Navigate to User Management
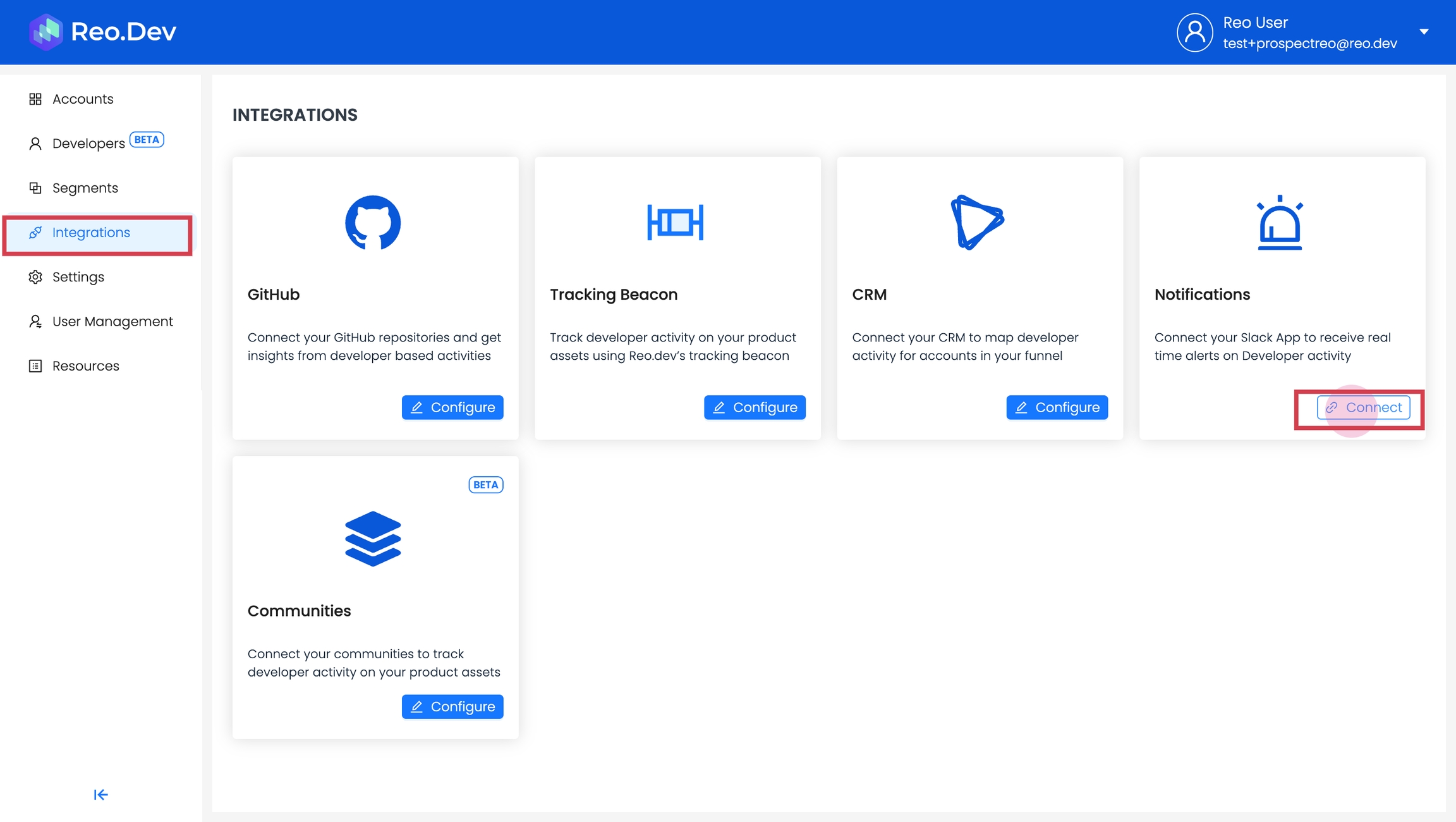The image size is (1456, 822). pos(112,321)
